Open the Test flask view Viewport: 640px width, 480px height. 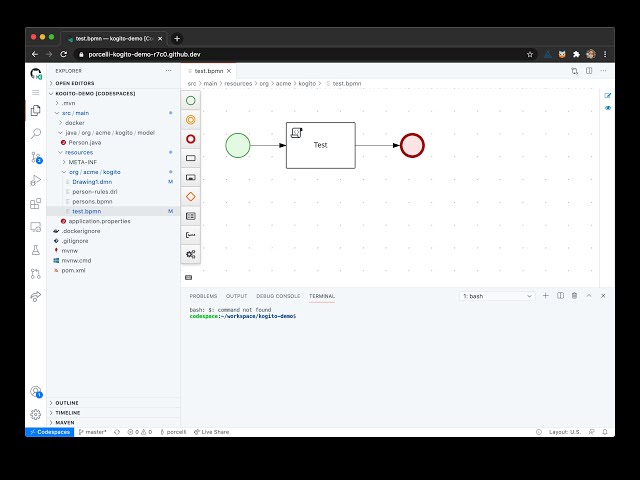click(x=36, y=250)
